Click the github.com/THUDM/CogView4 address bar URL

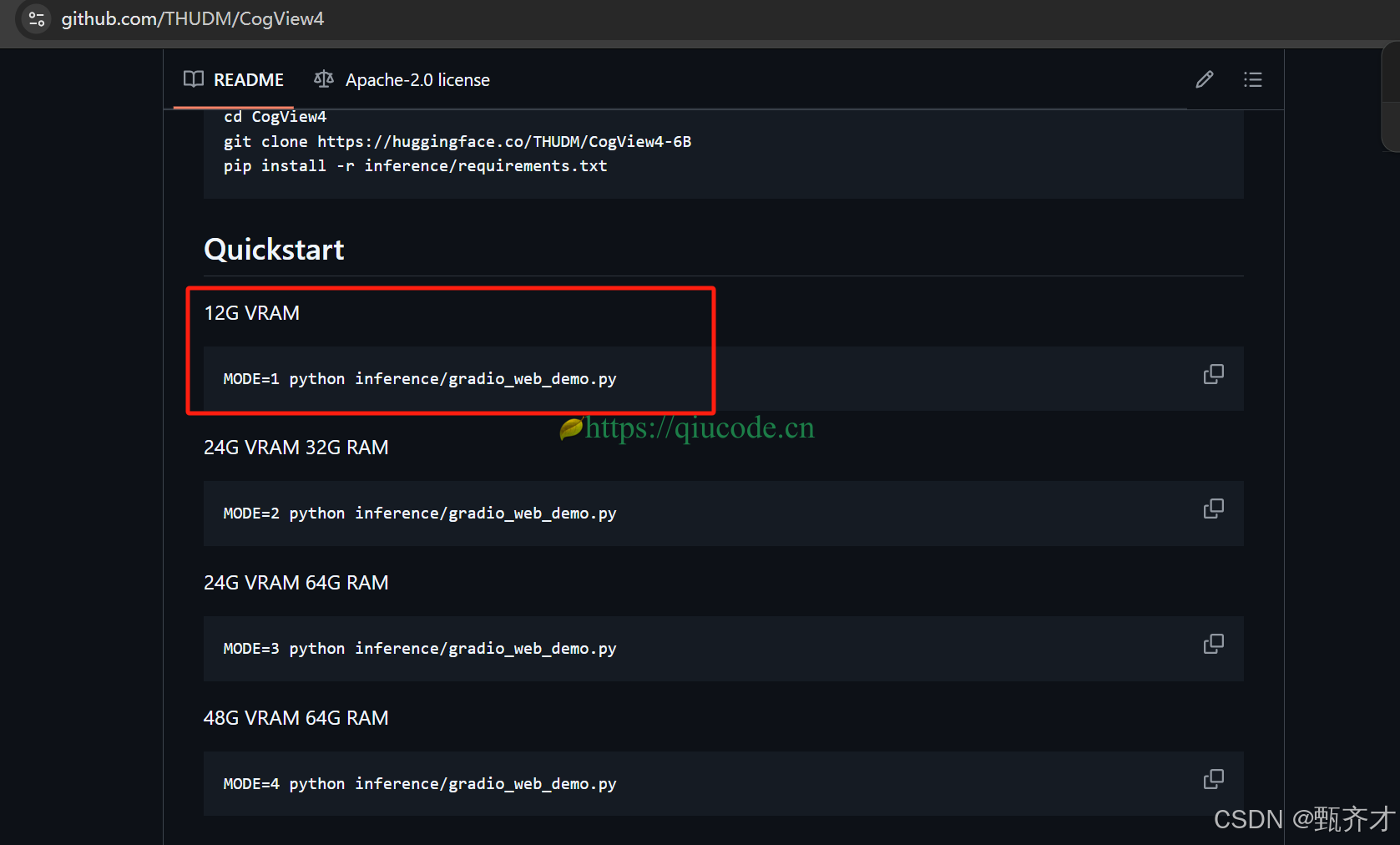coord(193,18)
